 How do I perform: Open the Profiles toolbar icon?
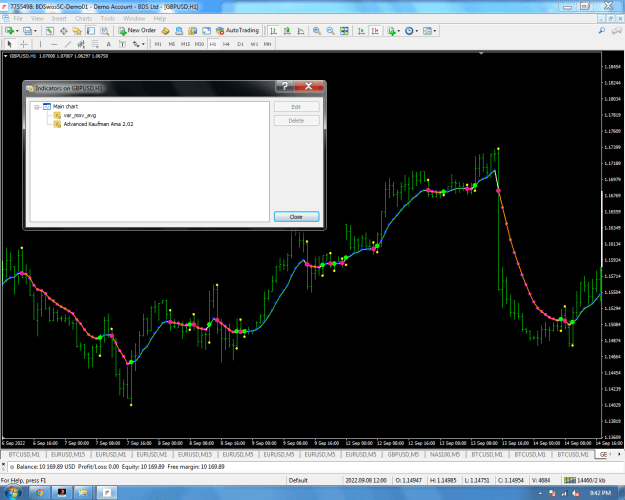tap(27, 31)
